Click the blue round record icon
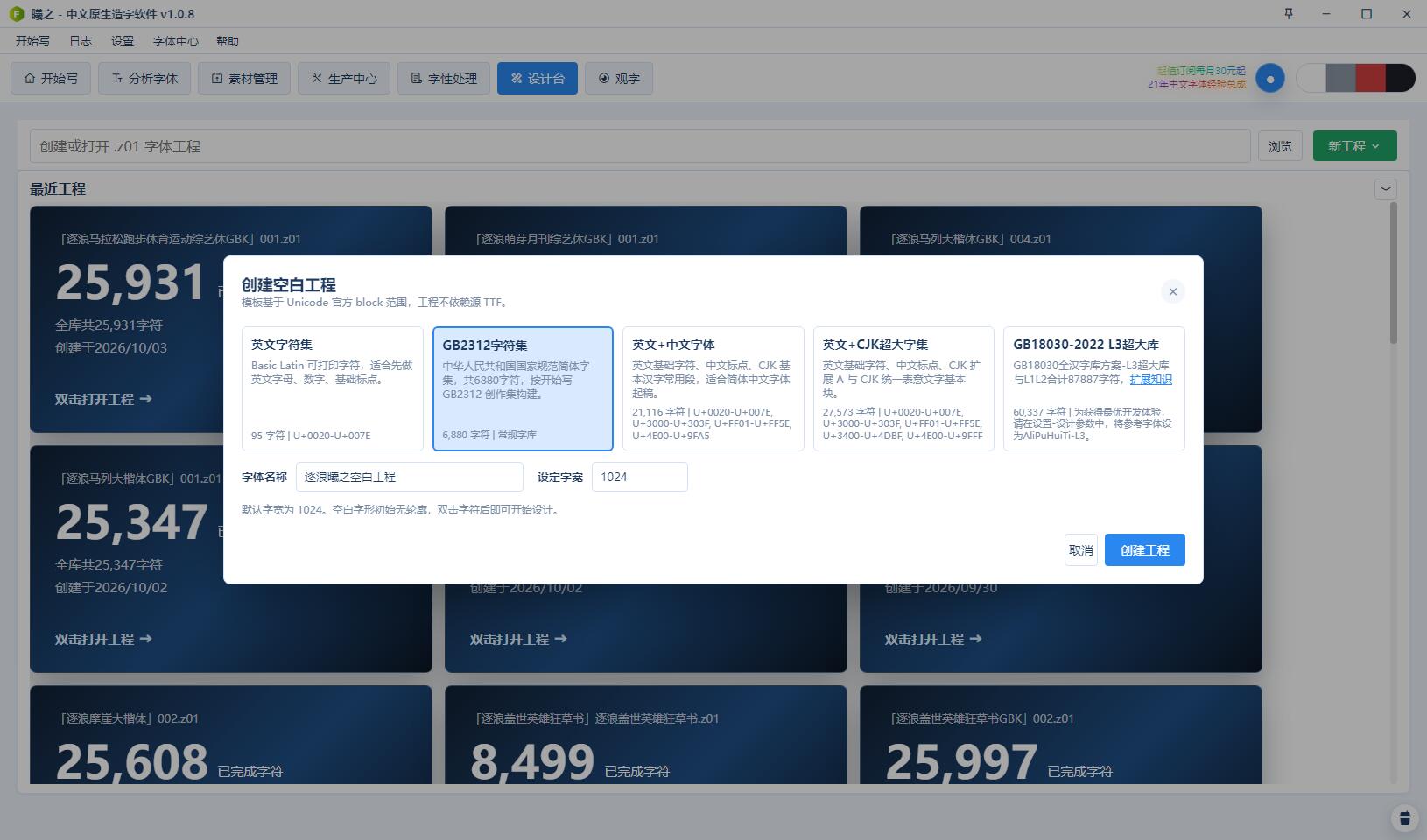Image resolution: width=1427 pixels, height=840 pixels. point(1270,78)
